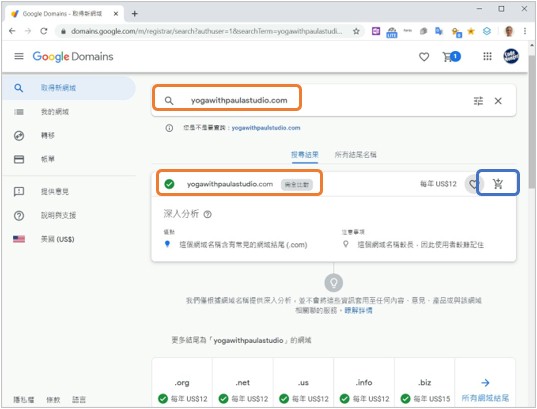The height and width of the screenshot is (409, 537).
Task: Select the .net domain ending card
Action: coord(243,384)
